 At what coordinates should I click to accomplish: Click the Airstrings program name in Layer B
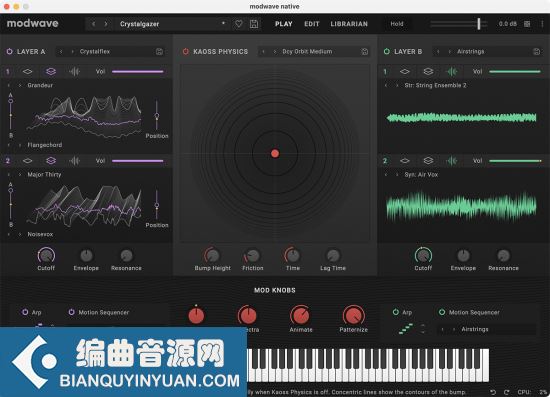pos(471,52)
